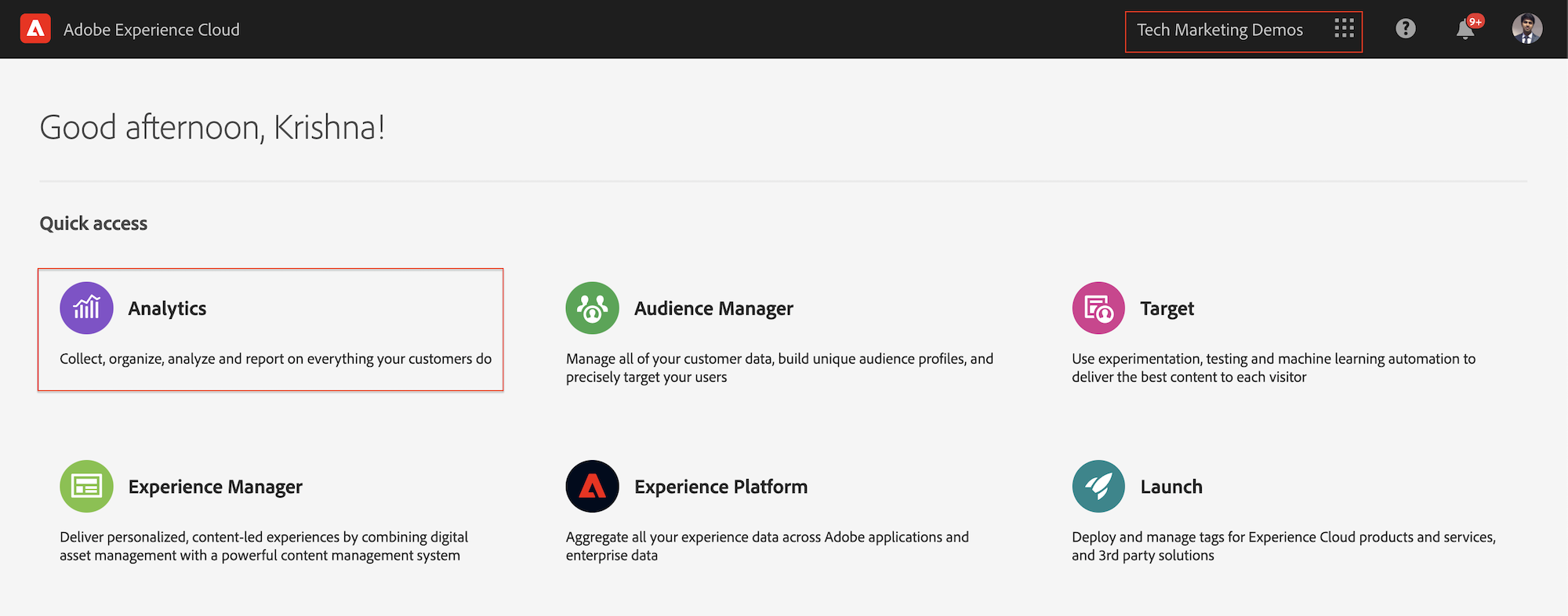Open the user profile avatar
The height and width of the screenshot is (616, 1568).
tap(1526, 29)
